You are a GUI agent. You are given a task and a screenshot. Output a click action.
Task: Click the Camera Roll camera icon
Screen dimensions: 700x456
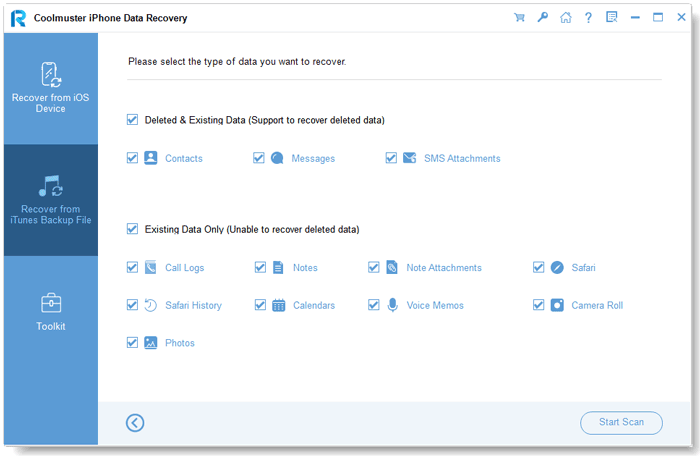(x=557, y=305)
